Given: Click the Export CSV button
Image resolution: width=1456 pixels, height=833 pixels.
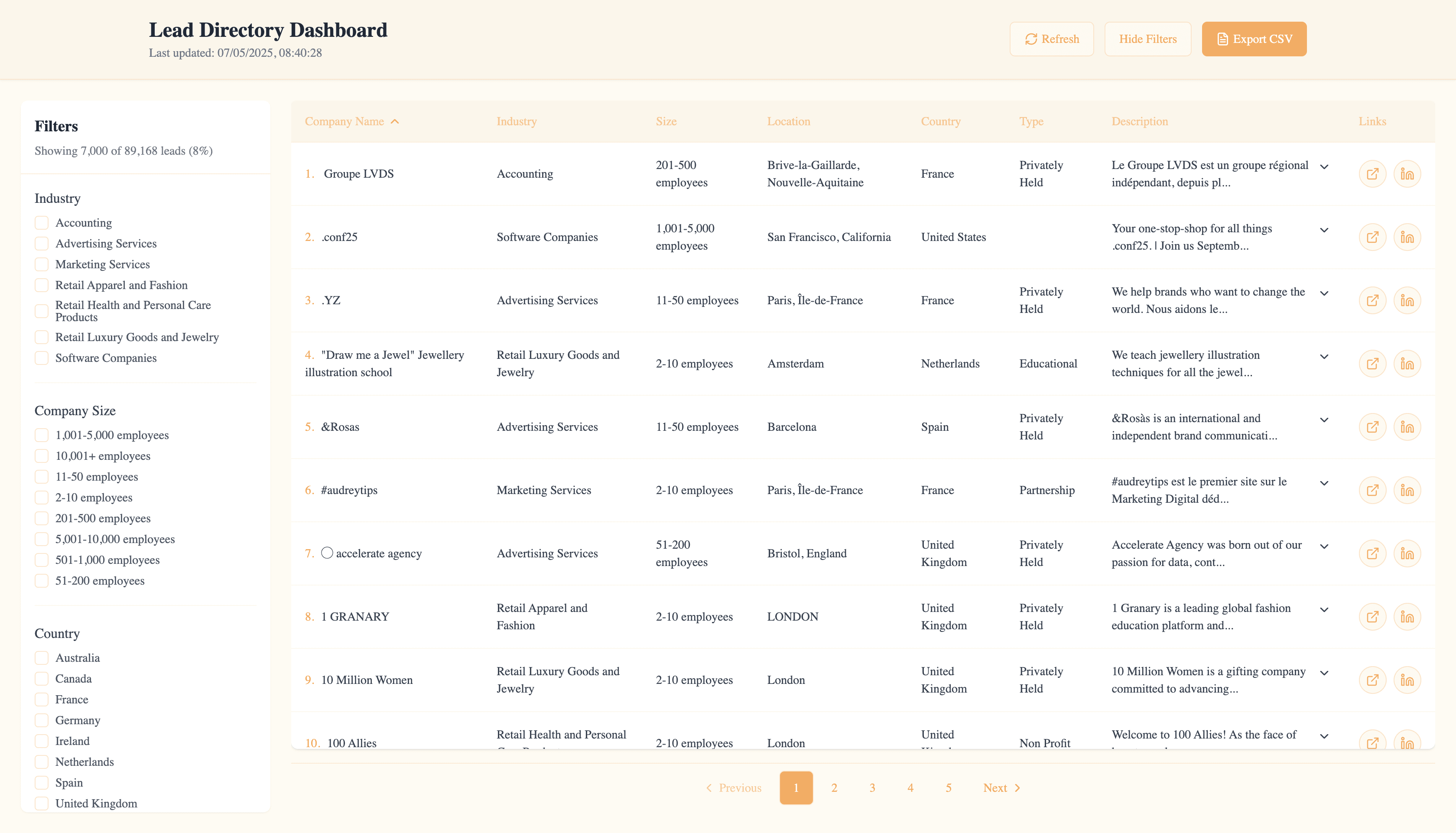Looking at the screenshot, I should [x=1254, y=39].
